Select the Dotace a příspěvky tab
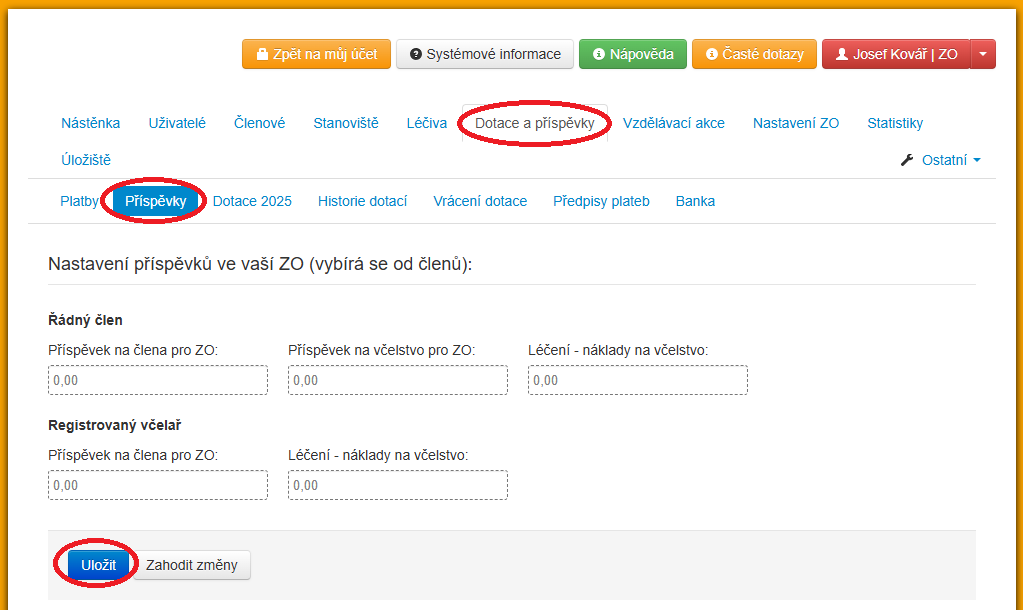This screenshot has height=610, width=1023. coord(534,123)
